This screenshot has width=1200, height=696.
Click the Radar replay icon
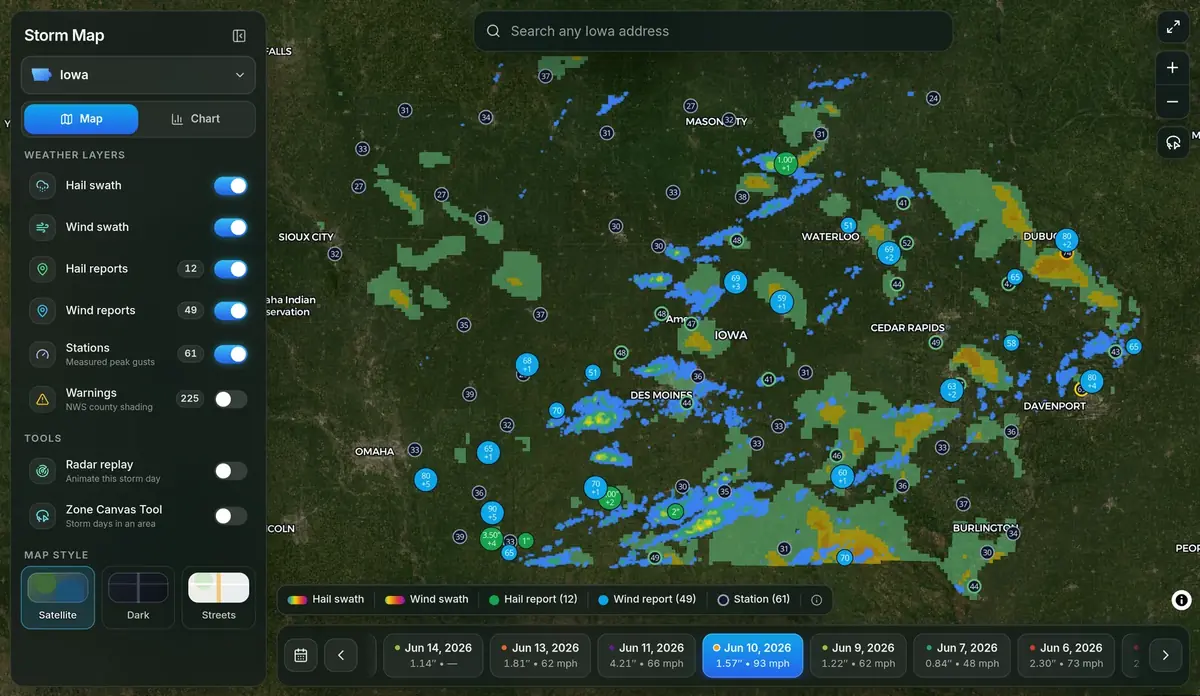point(42,471)
